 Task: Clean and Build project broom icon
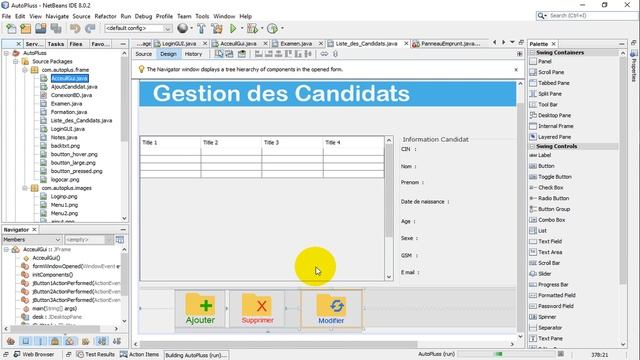217,28
